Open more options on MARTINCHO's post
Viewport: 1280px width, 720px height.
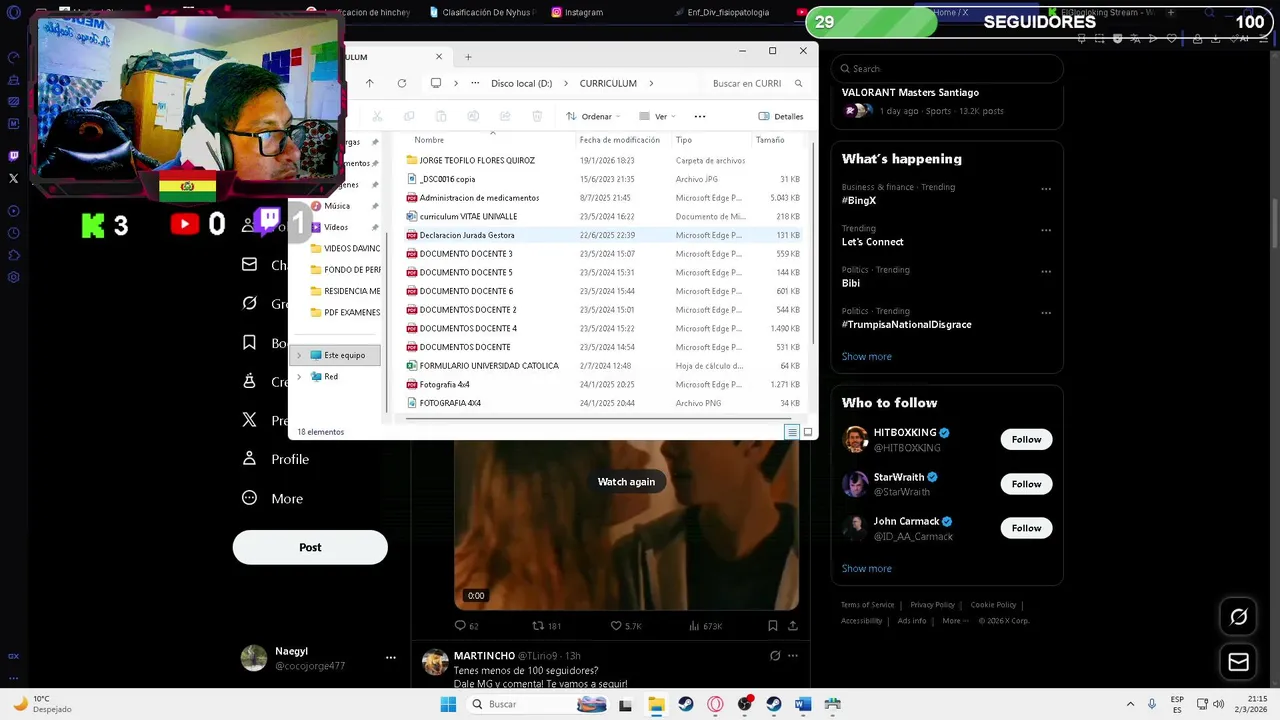[793, 656]
